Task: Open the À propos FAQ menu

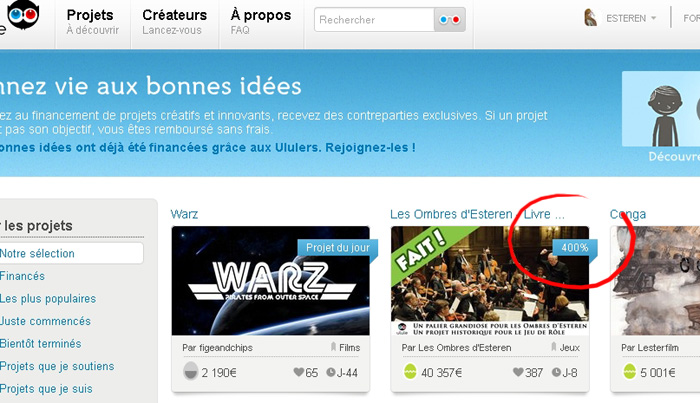Action: 261,21
